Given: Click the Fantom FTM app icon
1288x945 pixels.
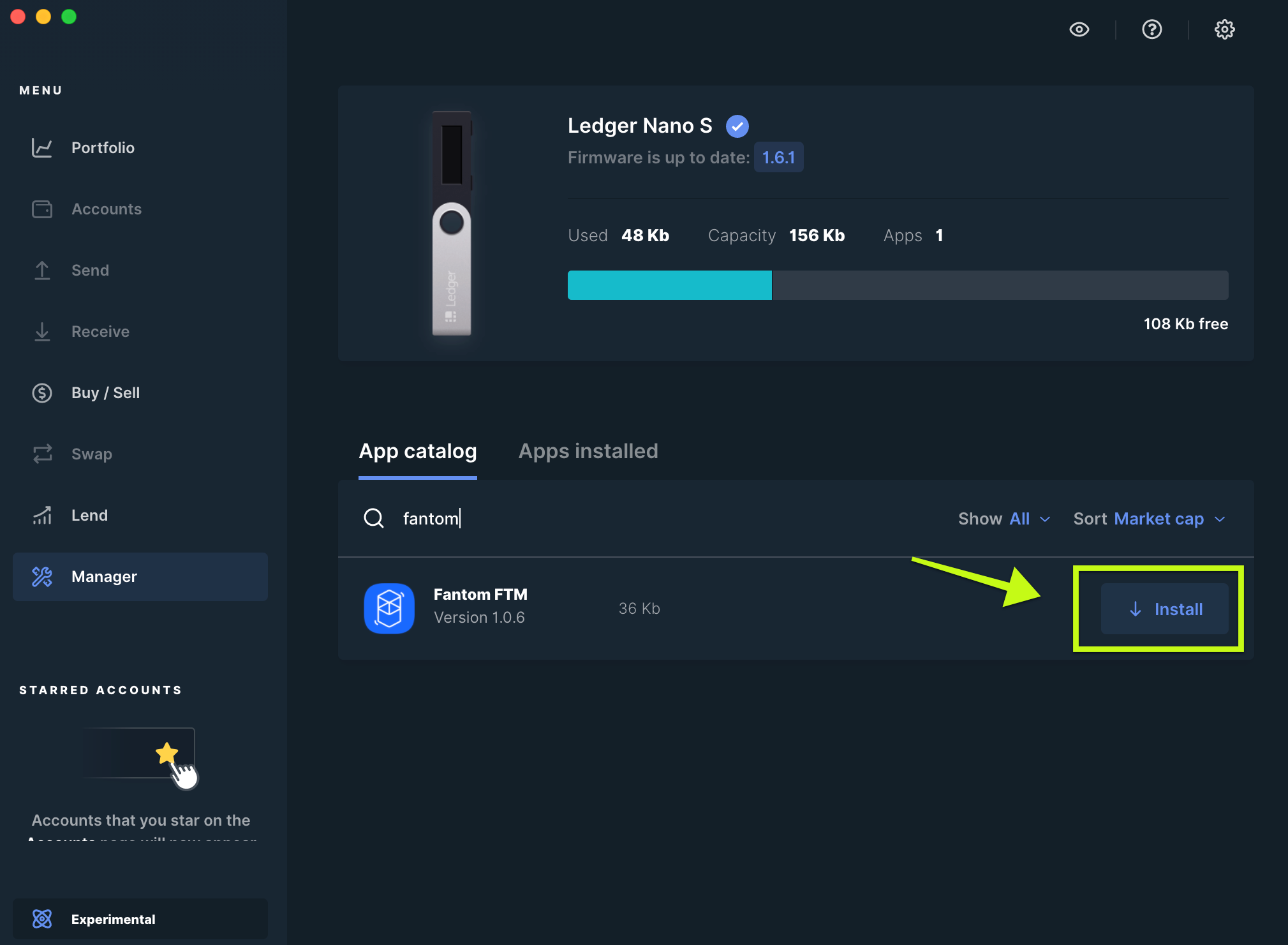Looking at the screenshot, I should (x=389, y=608).
